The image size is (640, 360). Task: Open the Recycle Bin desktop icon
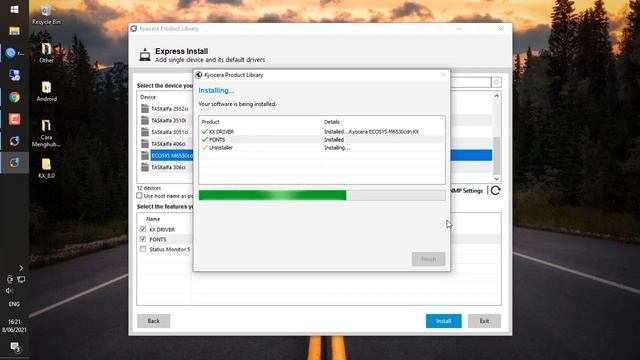[x=46, y=15]
